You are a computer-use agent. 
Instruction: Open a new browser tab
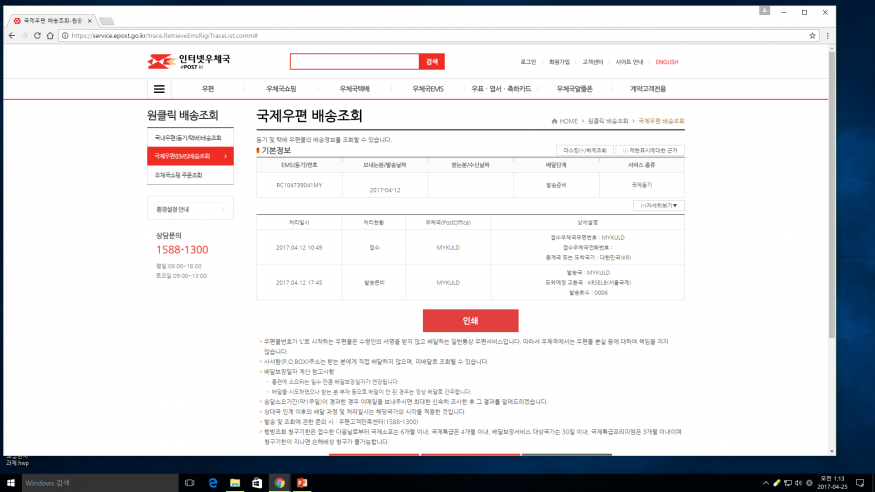click(107, 21)
